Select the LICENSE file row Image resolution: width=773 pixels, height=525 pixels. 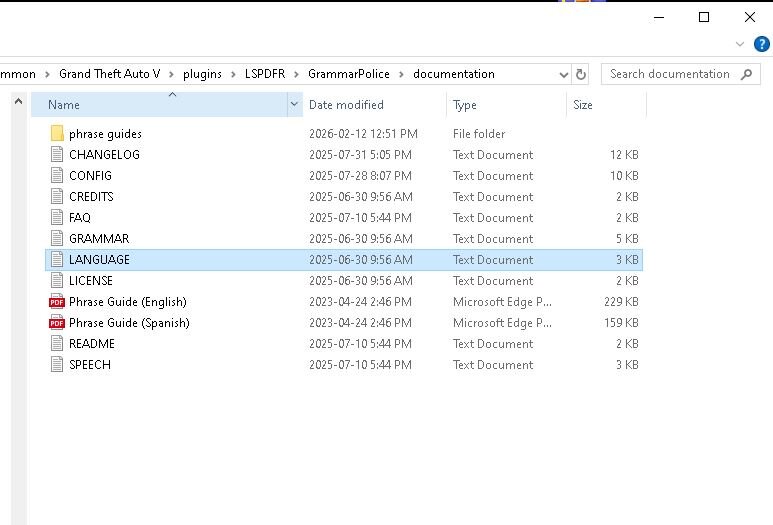(91, 281)
